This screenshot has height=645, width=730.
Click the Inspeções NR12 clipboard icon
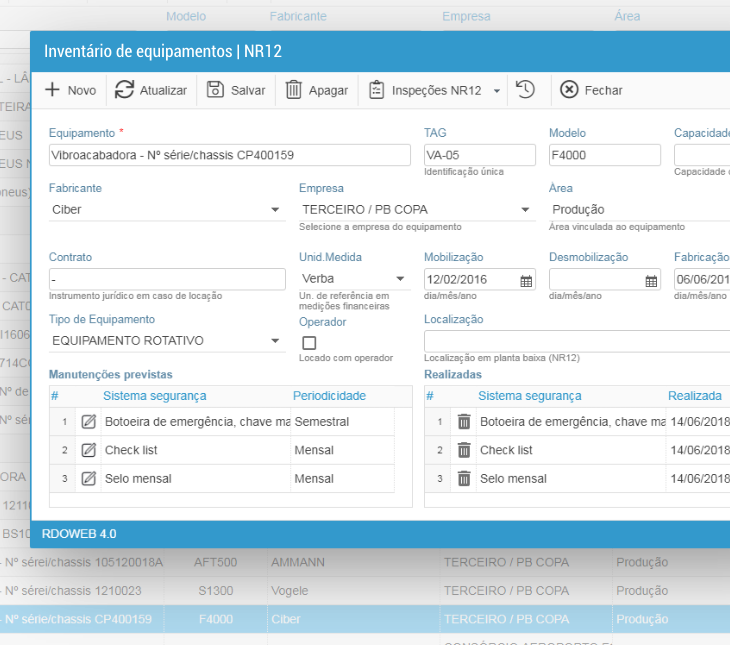(376, 90)
